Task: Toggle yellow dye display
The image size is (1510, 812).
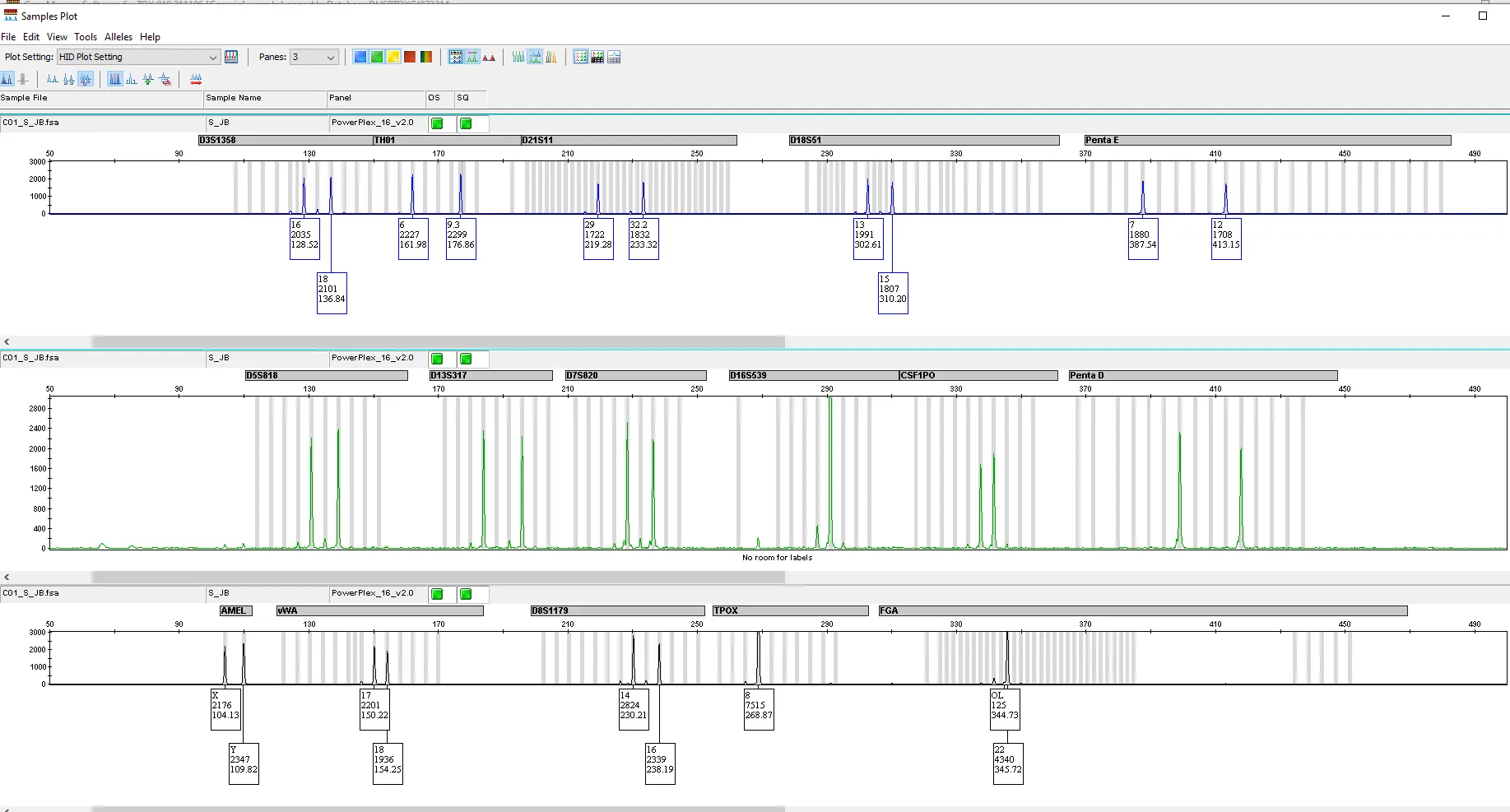Action: (x=393, y=57)
